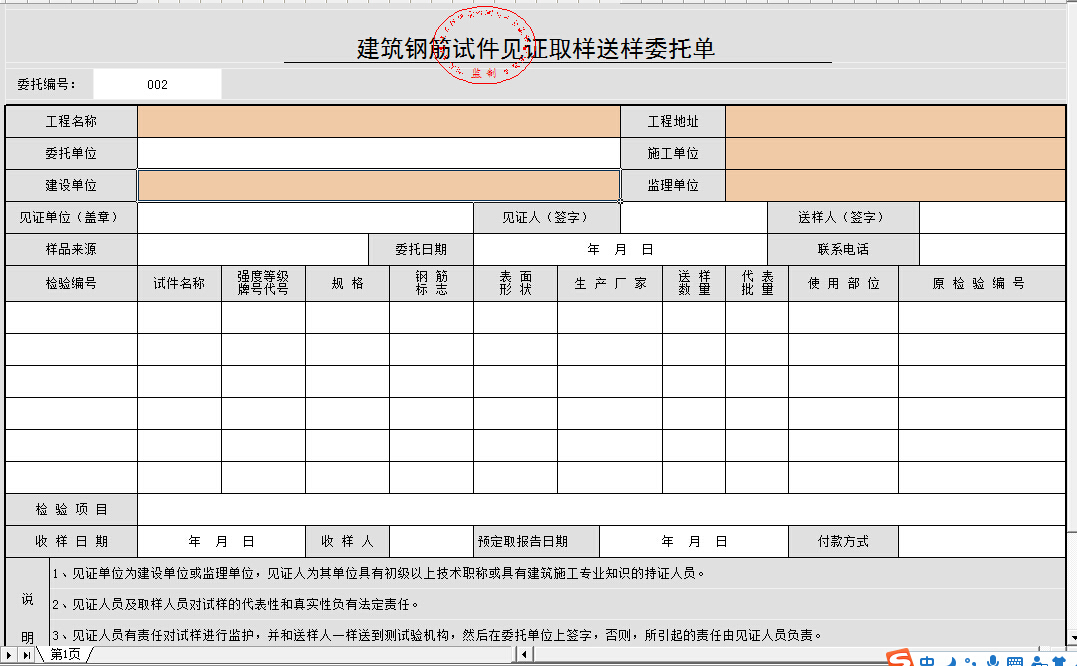Click the red round stamp image
The height and width of the screenshot is (666, 1077).
coord(484,44)
